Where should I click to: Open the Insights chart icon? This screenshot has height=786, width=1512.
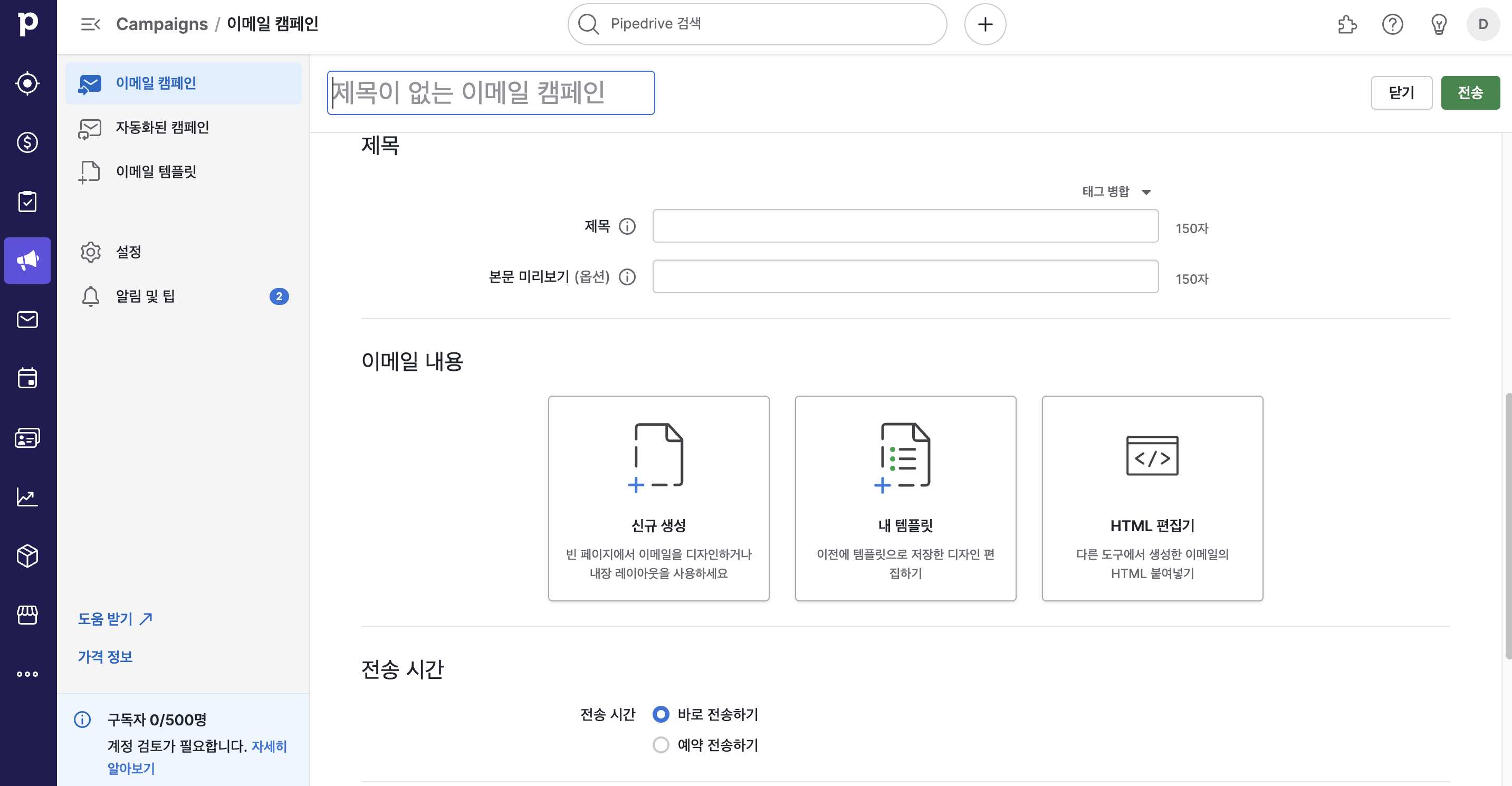(27, 496)
